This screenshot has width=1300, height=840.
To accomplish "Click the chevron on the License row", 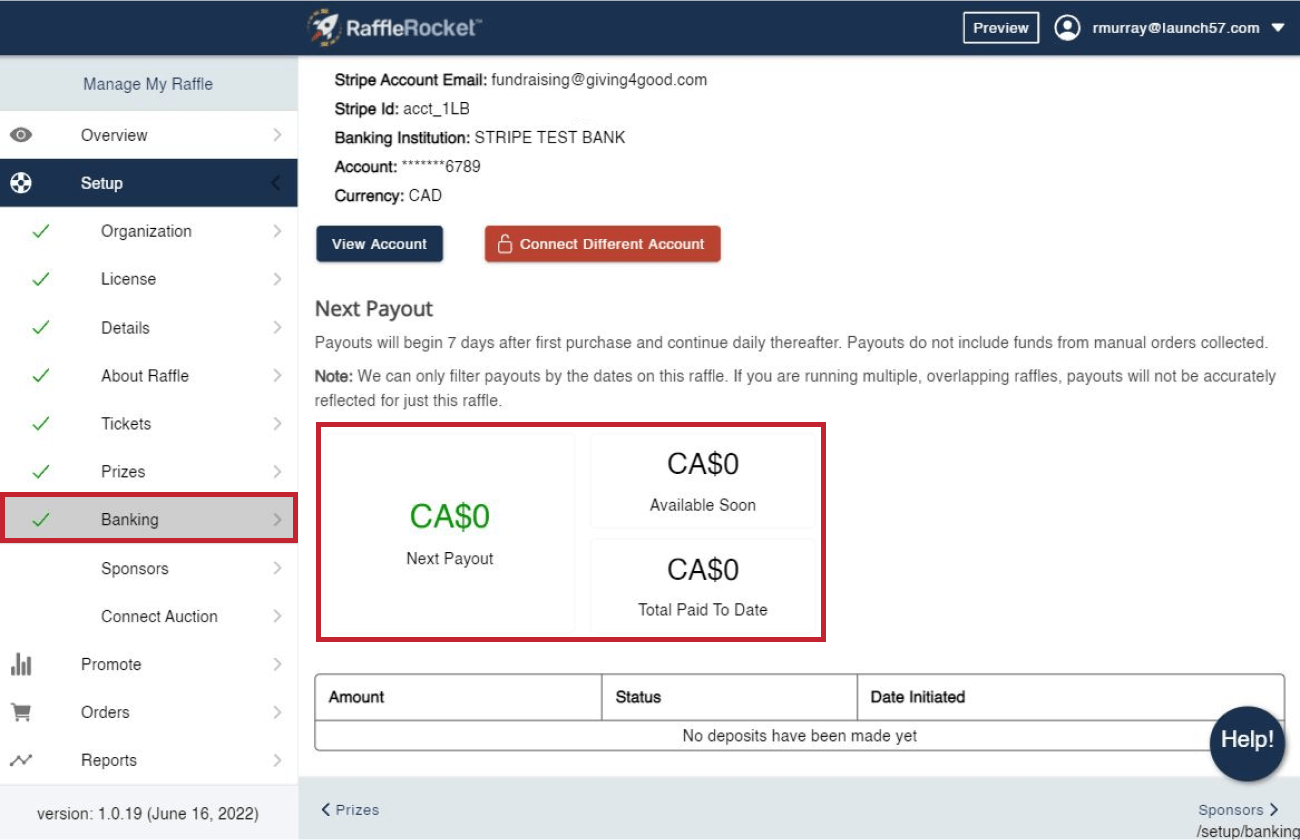I will coord(277,279).
